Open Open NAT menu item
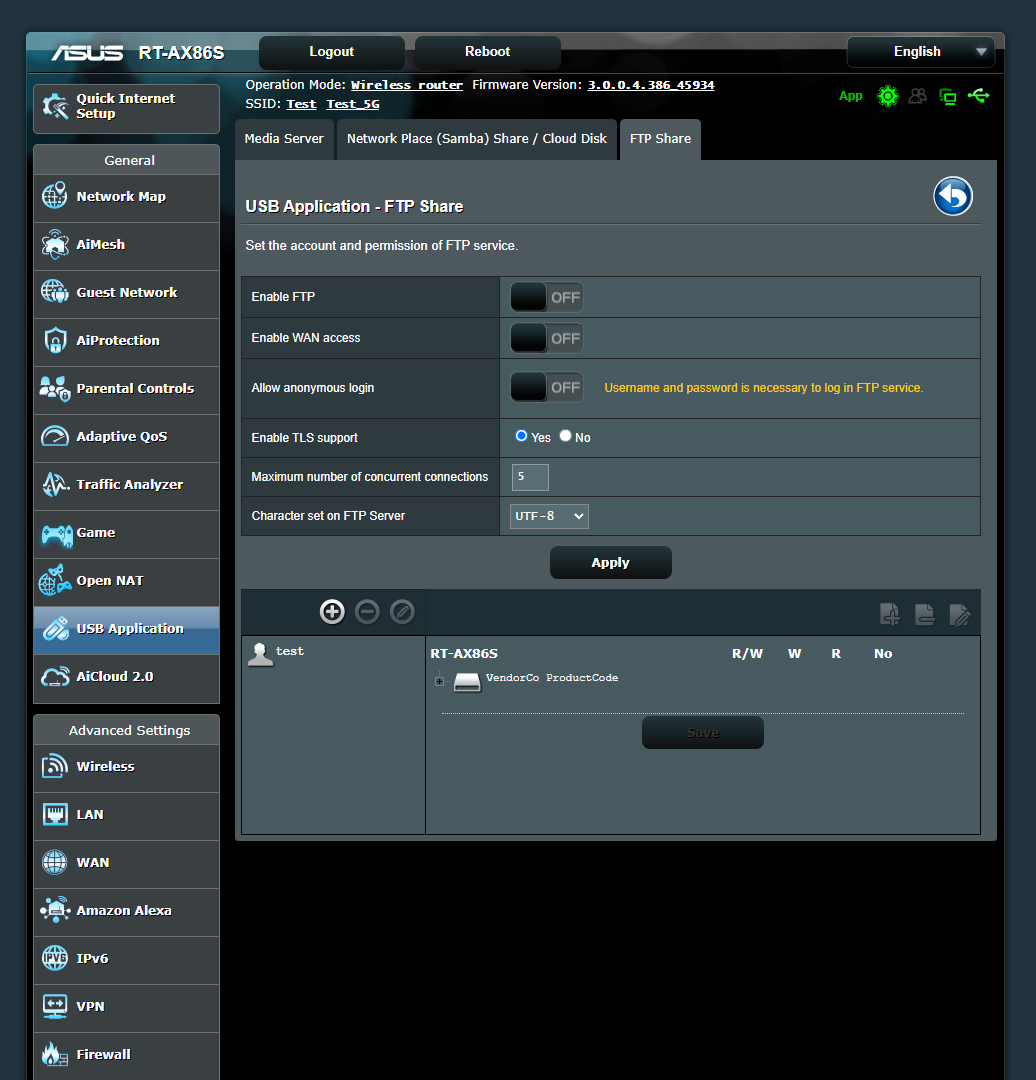The image size is (1036, 1080). 127,582
